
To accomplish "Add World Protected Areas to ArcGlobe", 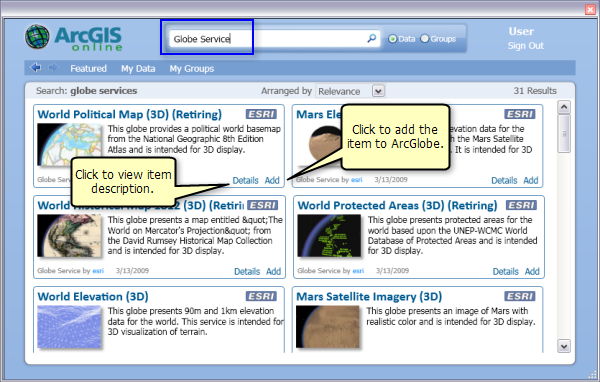I will (x=532, y=271).
